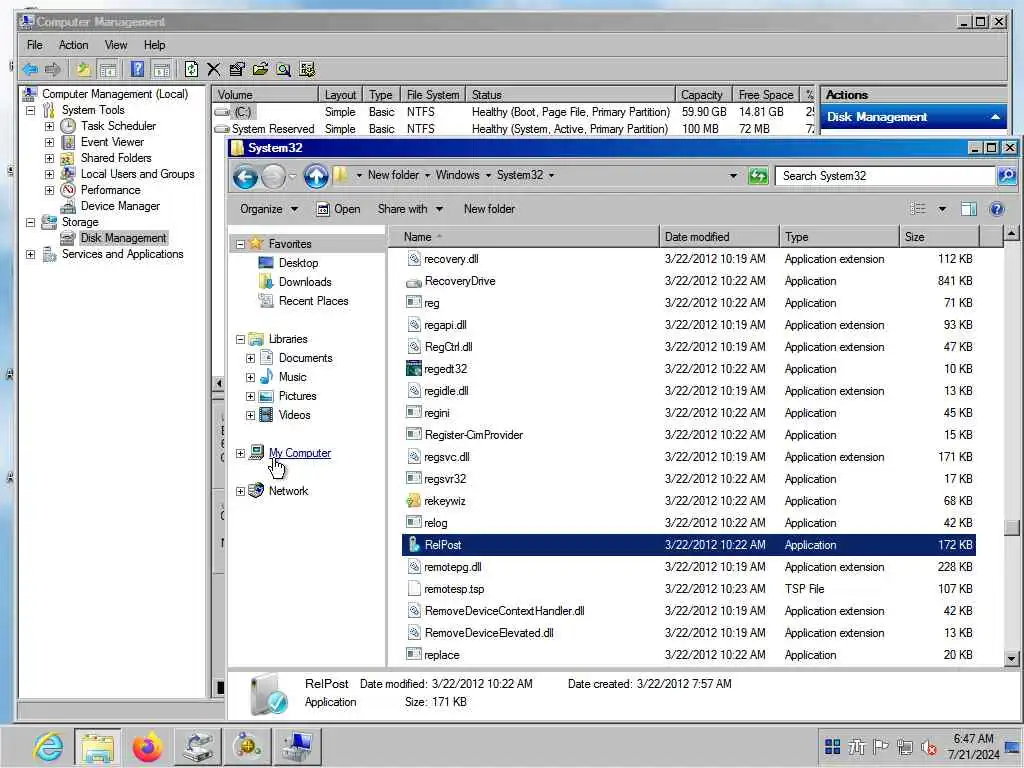Open Internet Explorer from taskbar

pos(48,746)
